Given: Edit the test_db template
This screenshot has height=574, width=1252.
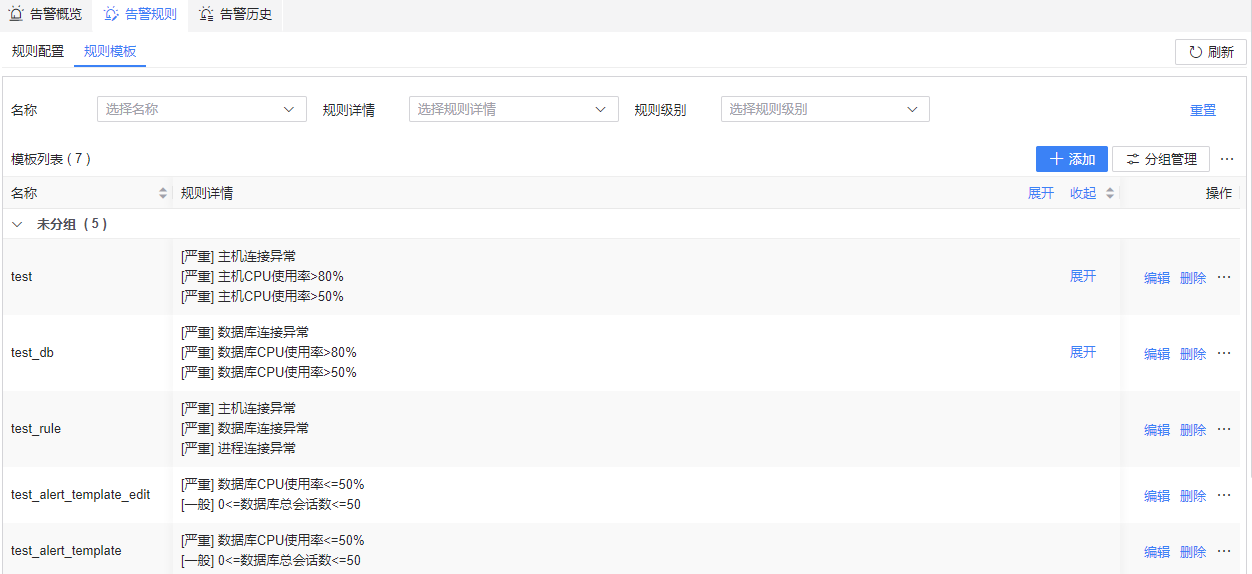Looking at the screenshot, I should pyautogui.click(x=1157, y=354).
